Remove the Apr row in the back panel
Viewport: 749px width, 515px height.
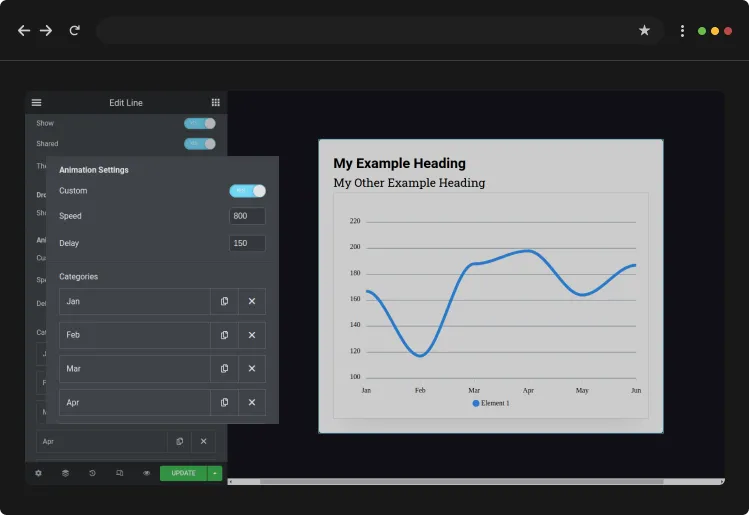[203, 441]
